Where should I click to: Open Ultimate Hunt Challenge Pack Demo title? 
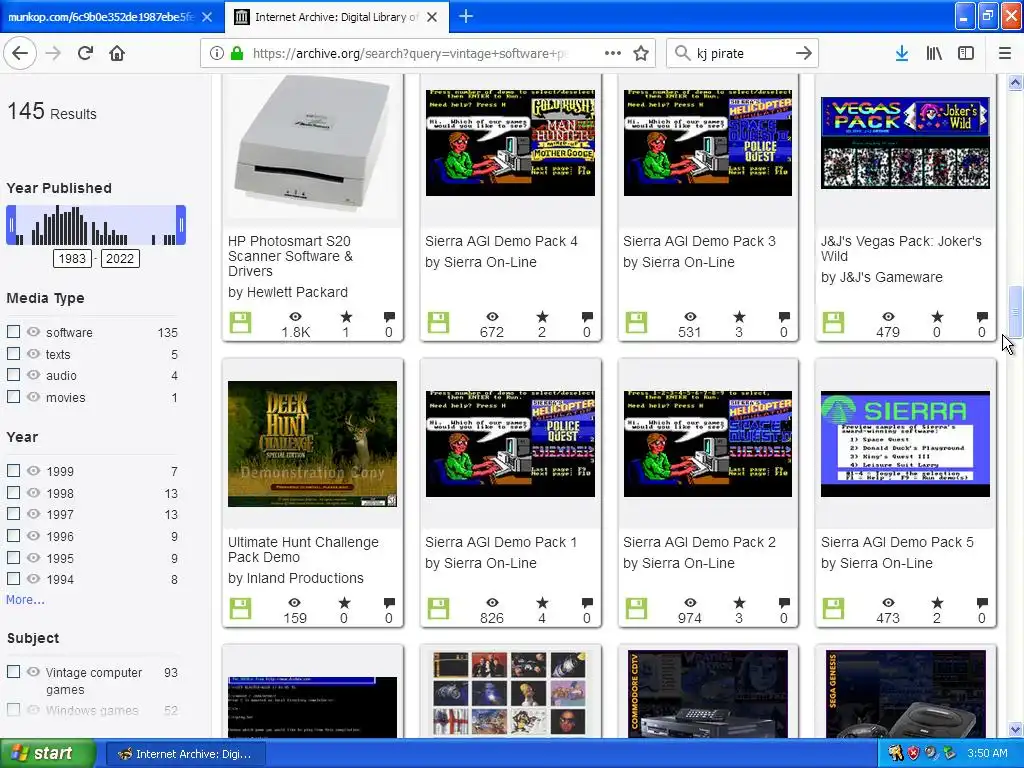click(x=303, y=549)
